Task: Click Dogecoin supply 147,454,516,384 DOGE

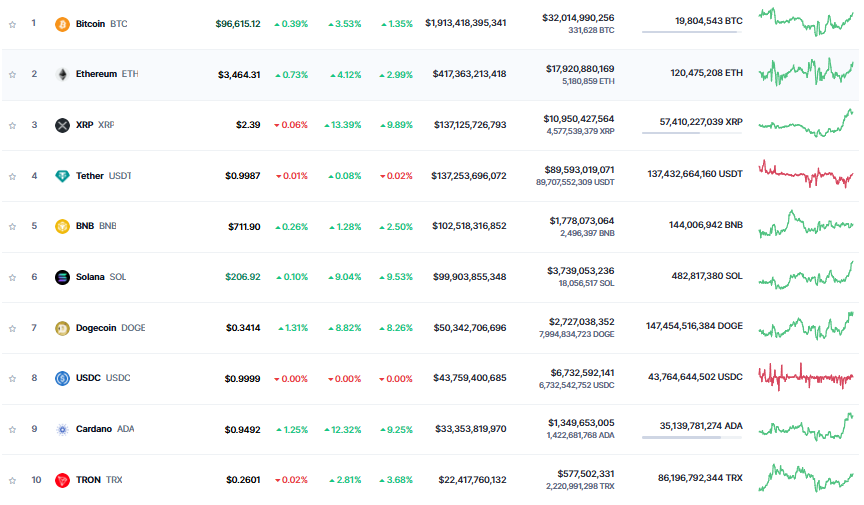Action: tap(694, 326)
